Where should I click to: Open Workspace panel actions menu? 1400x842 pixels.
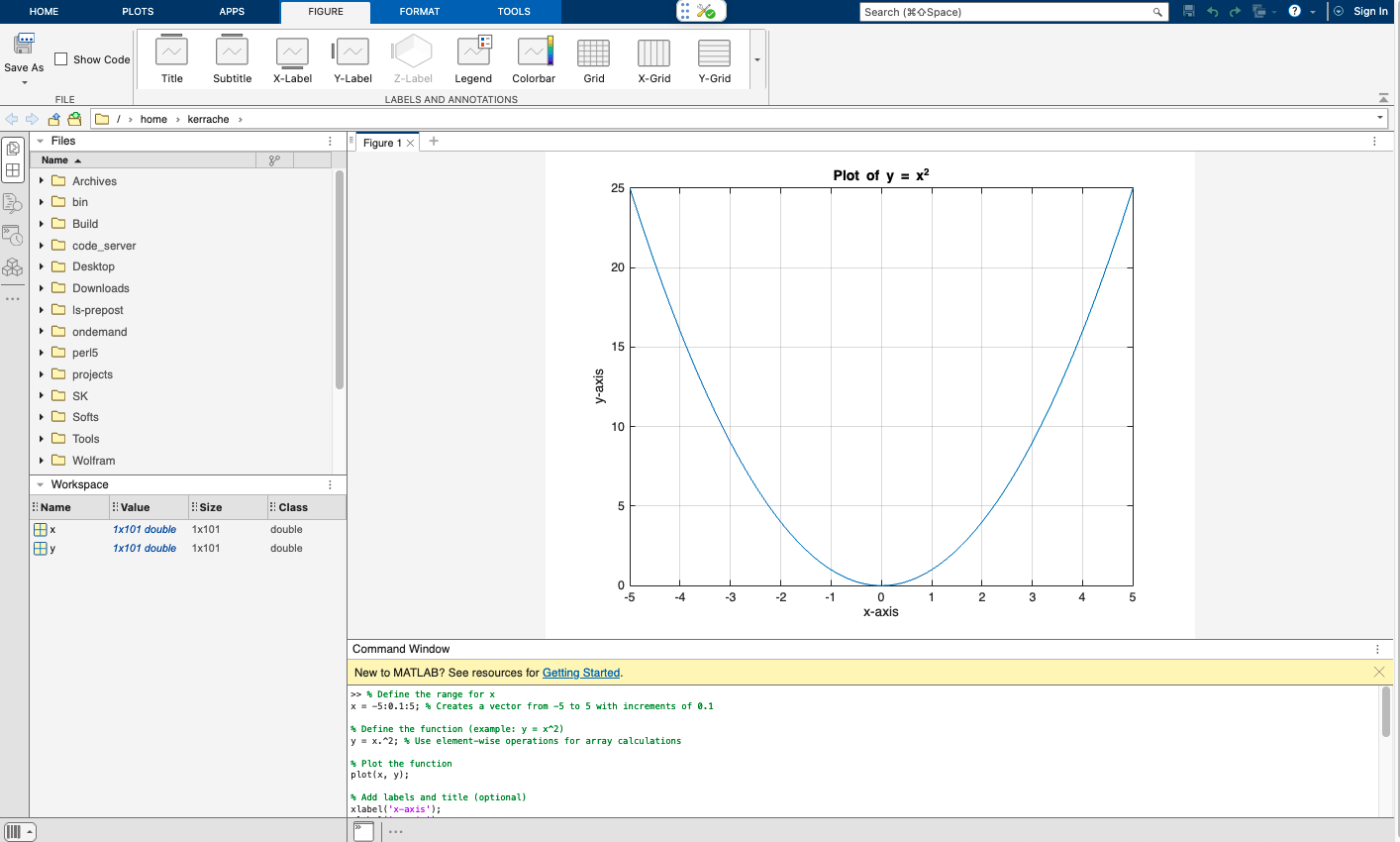pyautogui.click(x=330, y=484)
